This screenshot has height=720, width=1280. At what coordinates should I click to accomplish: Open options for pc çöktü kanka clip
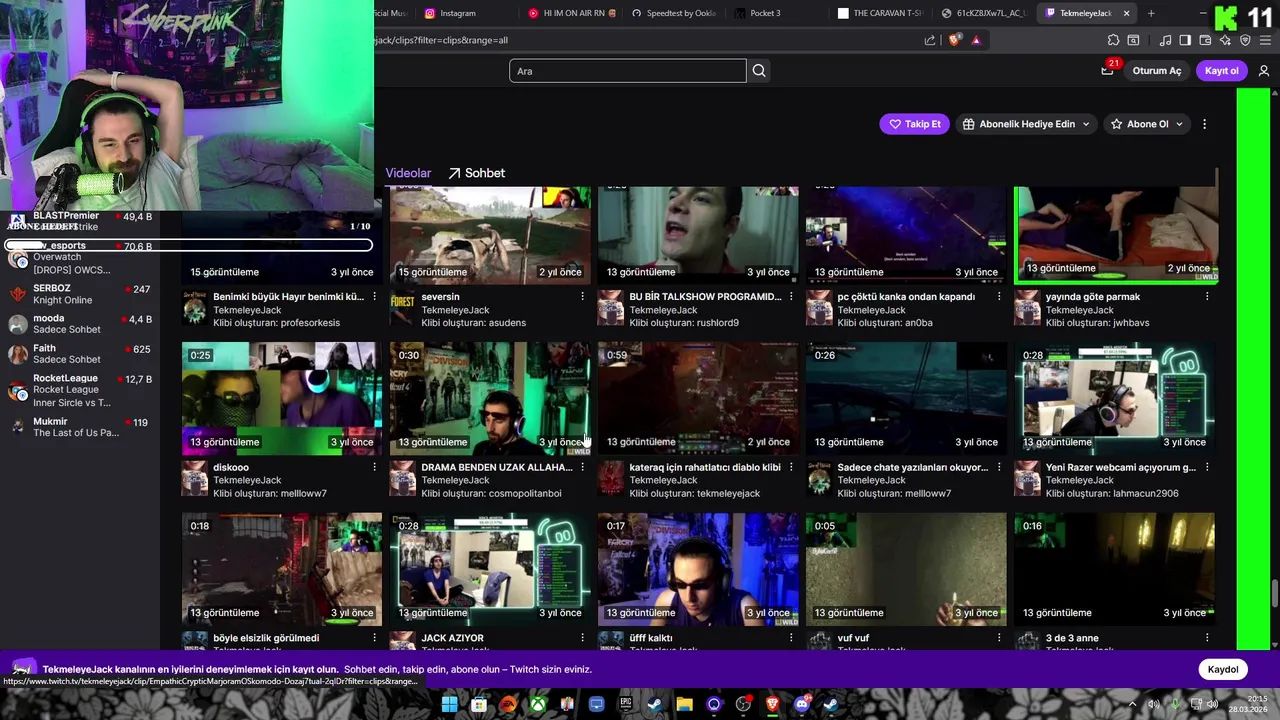pyautogui.click(x=999, y=297)
